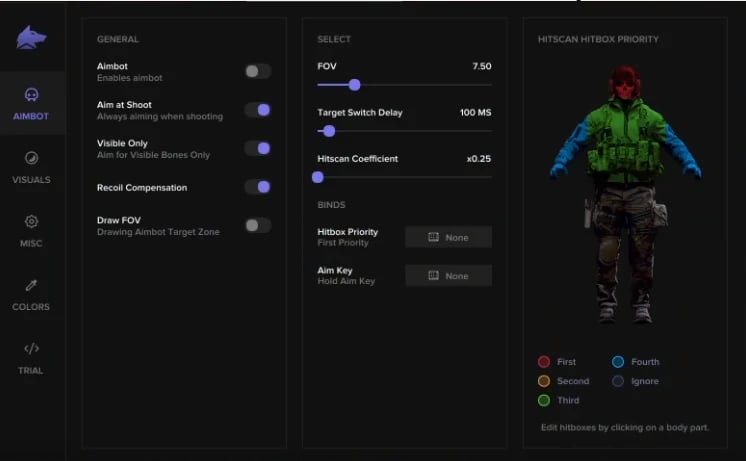Click the 100 MS delay value

click(476, 113)
